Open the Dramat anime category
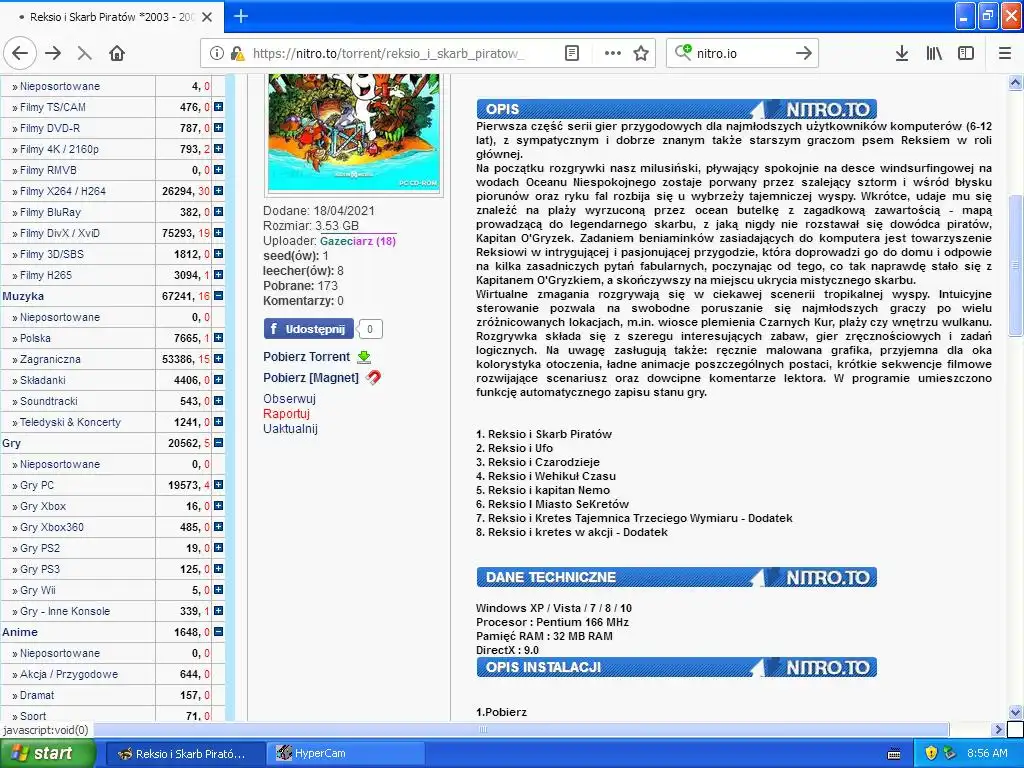The image size is (1024, 768). click(x=37, y=696)
